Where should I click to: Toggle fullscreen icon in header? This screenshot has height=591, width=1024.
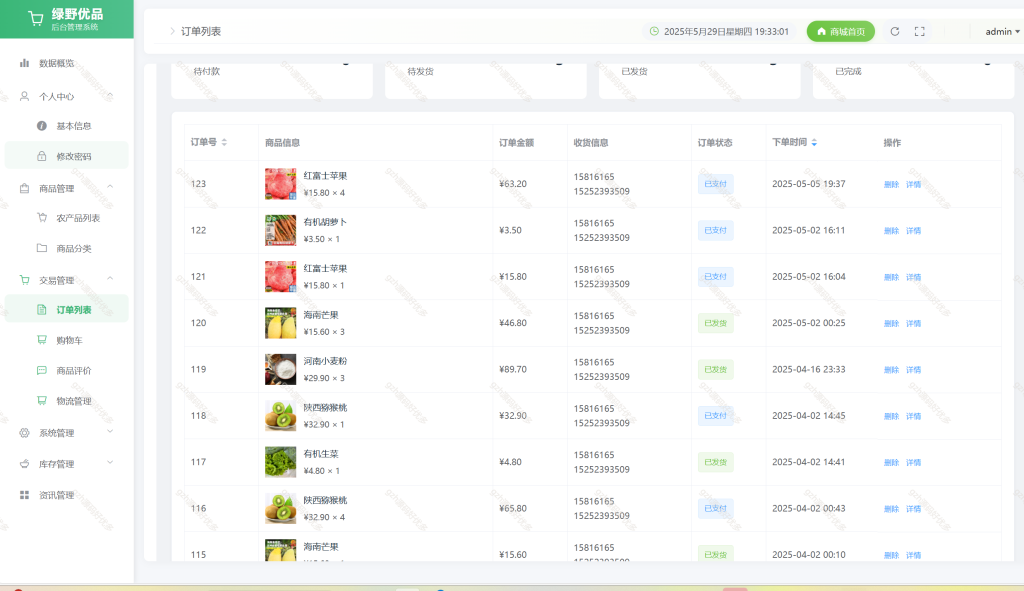920,31
